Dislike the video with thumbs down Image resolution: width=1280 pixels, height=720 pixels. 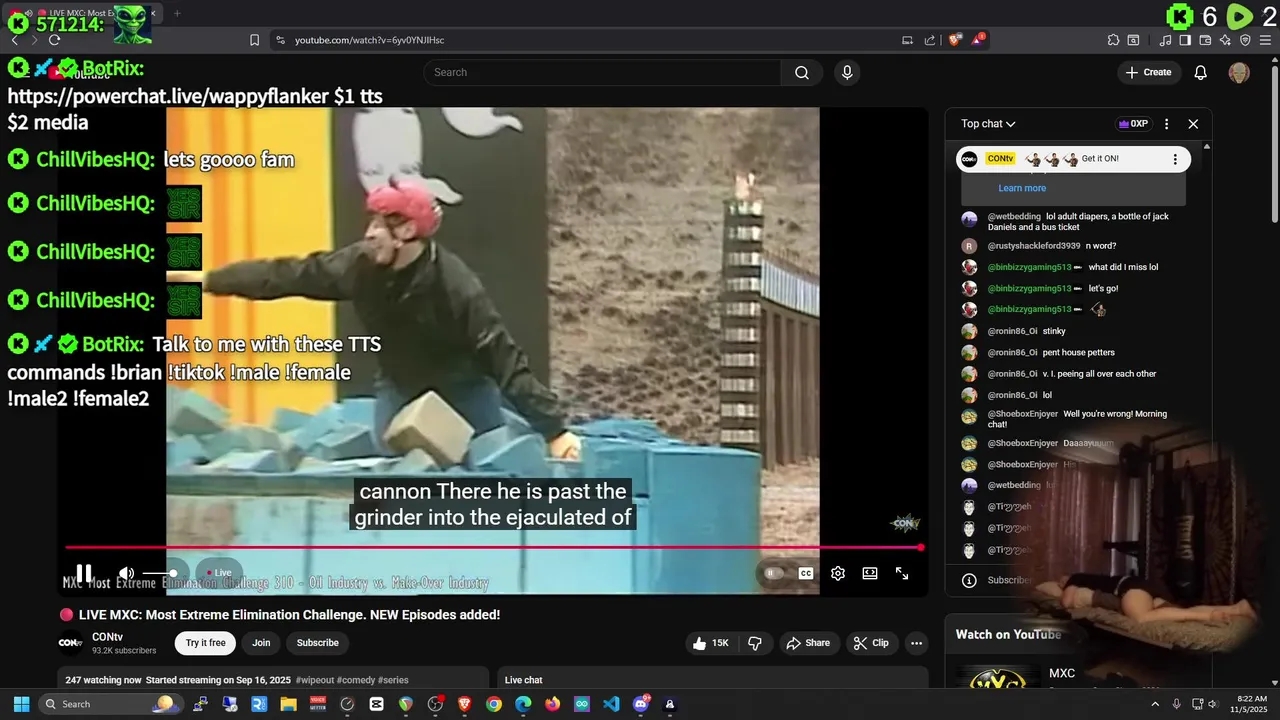pos(755,643)
